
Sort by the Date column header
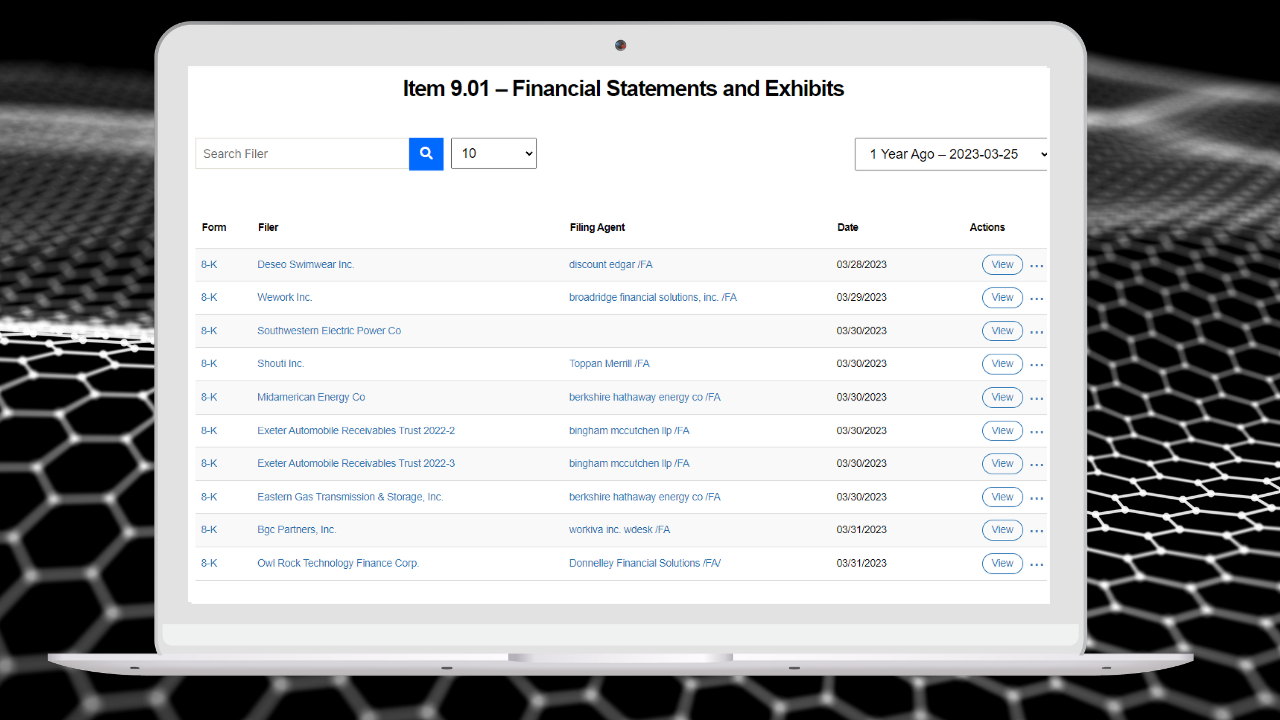coord(848,228)
